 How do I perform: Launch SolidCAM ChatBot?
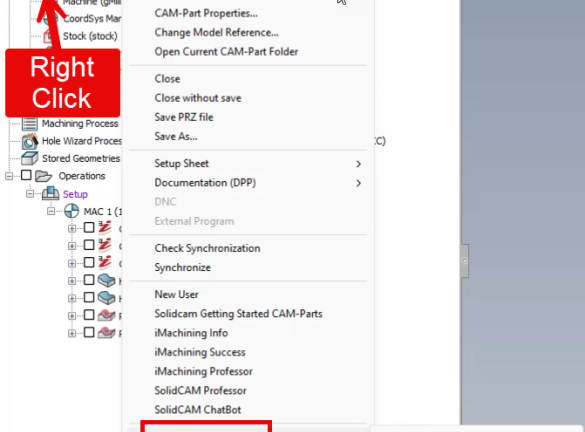point(198,410)
